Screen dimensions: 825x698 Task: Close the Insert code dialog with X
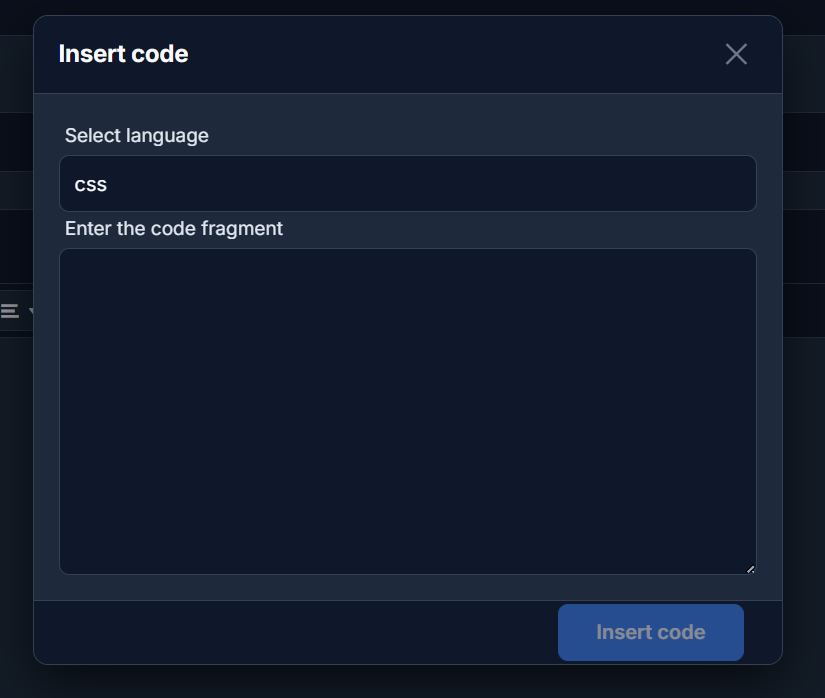tap(736, 54)
